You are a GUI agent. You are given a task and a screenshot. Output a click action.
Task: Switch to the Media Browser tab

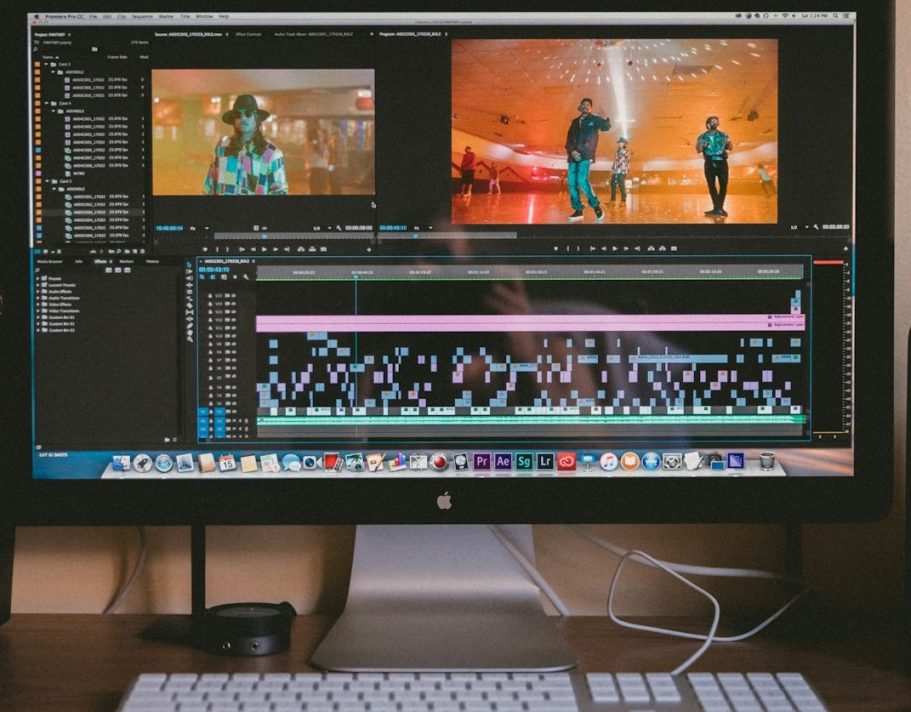tap(49, 261)
